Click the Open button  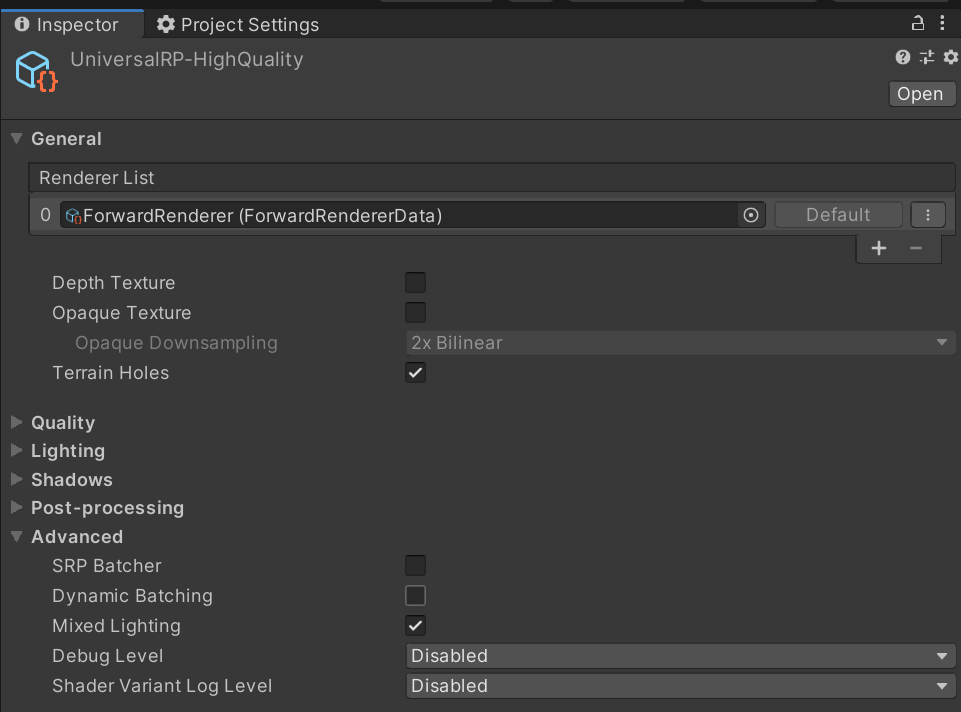pos(920,93)
